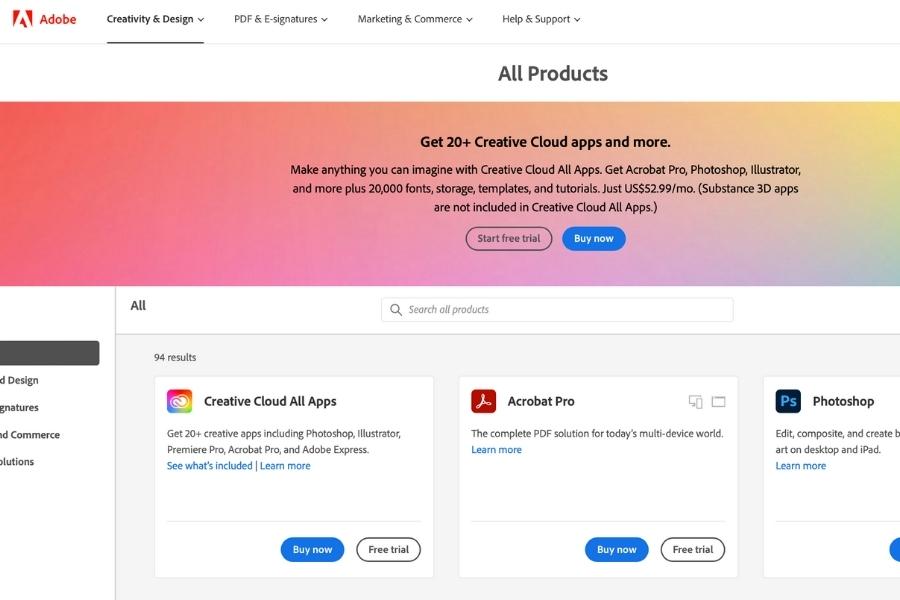Screen dimensions: 900x600
Task: Expand the Marketing & Commerce dropdown
Action: click(414, 18)
